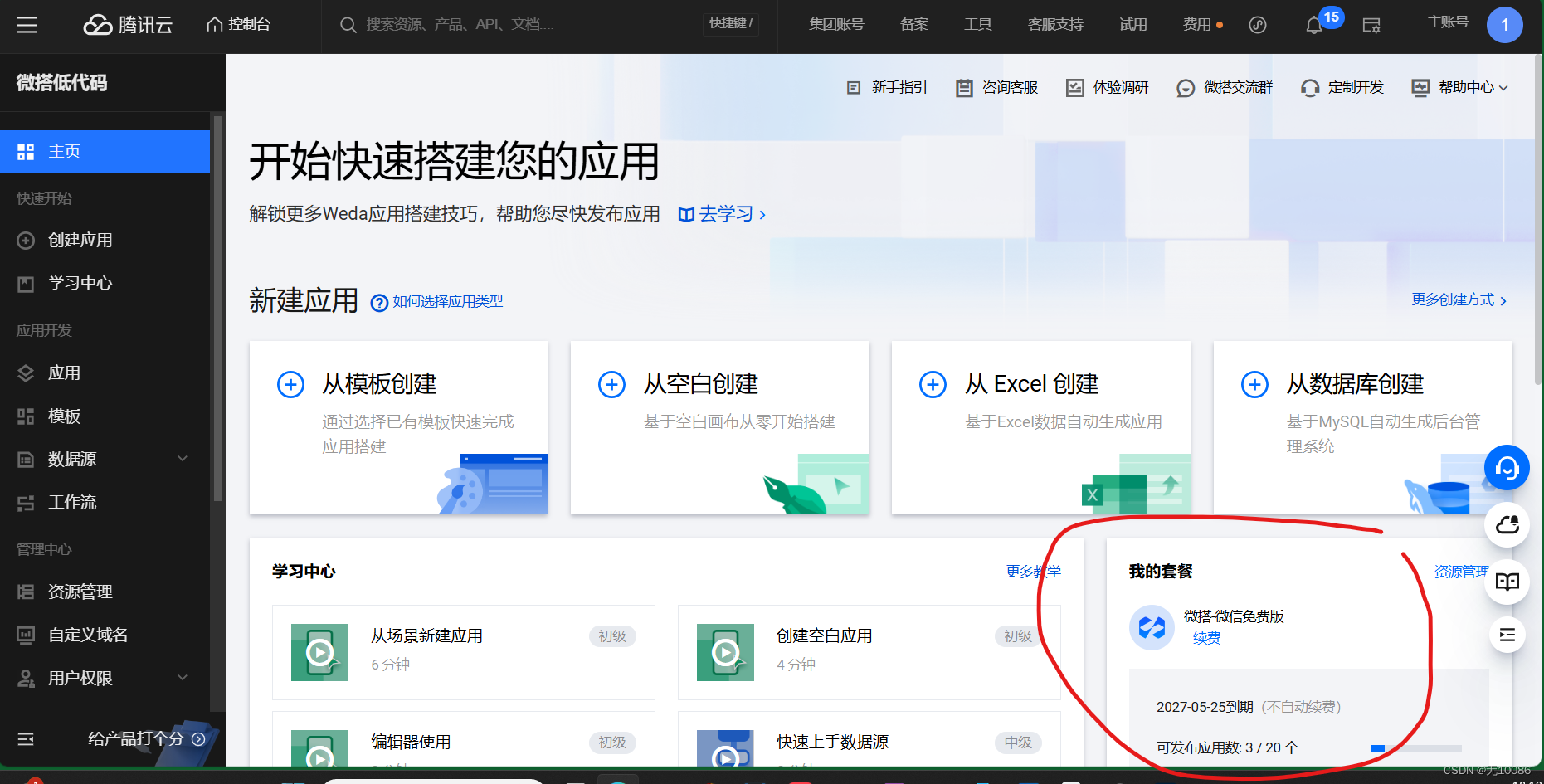This screenshot has width=1544, height=784.
Task: Open 控制台 console link
Action: coord(239,25)
